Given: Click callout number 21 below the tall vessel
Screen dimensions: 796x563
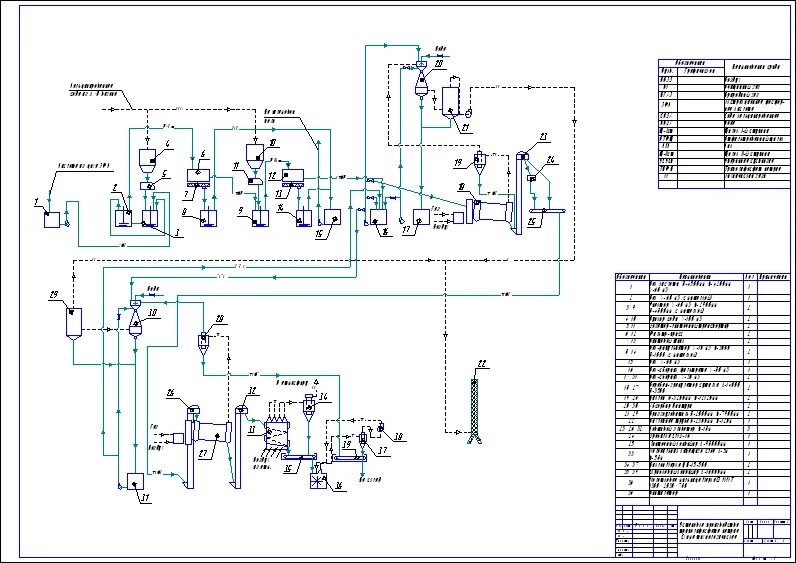Looking at the screenshot, I should [x=466, y=128].
